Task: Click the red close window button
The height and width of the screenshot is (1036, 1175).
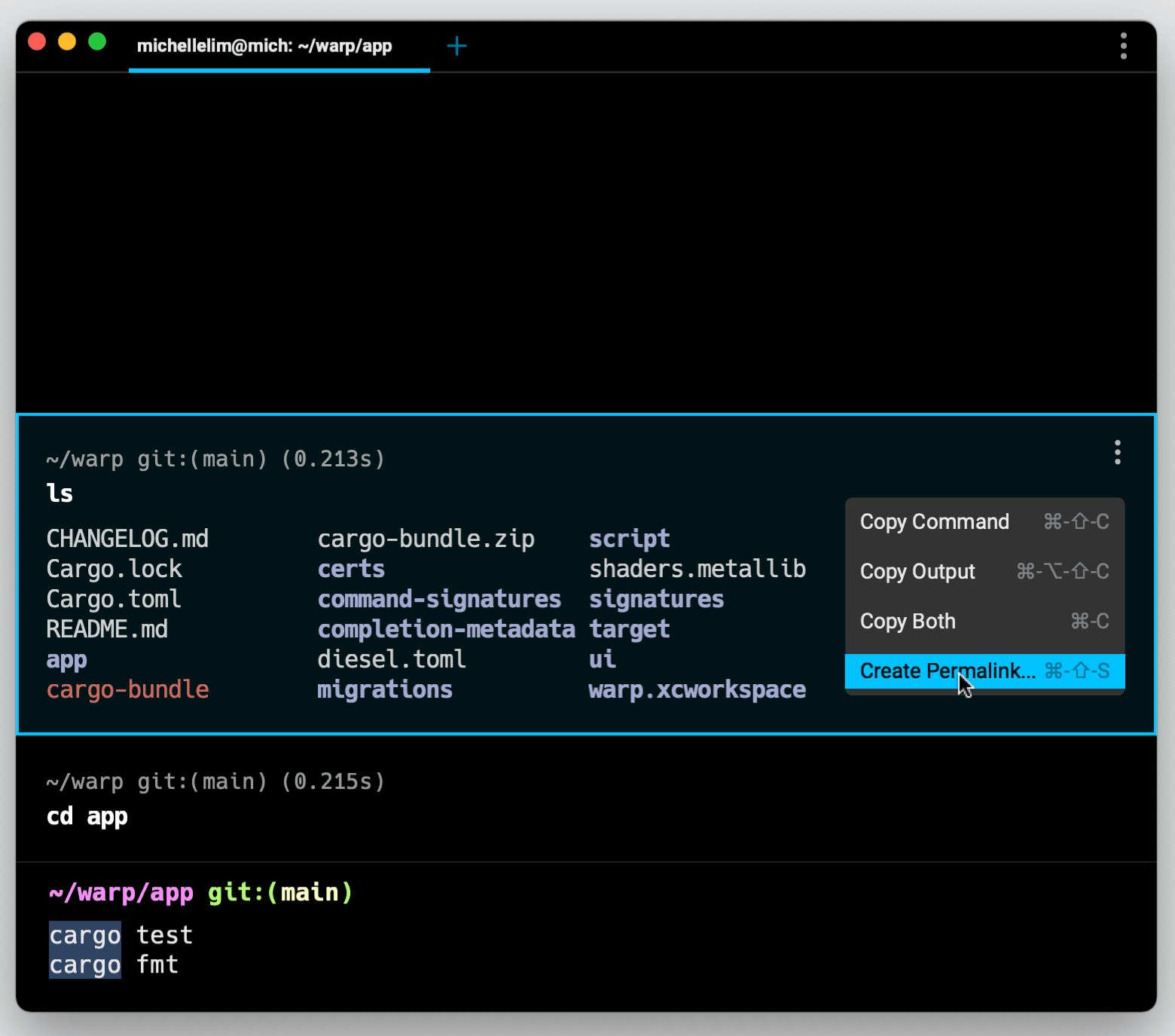Action: pos(37,41)
